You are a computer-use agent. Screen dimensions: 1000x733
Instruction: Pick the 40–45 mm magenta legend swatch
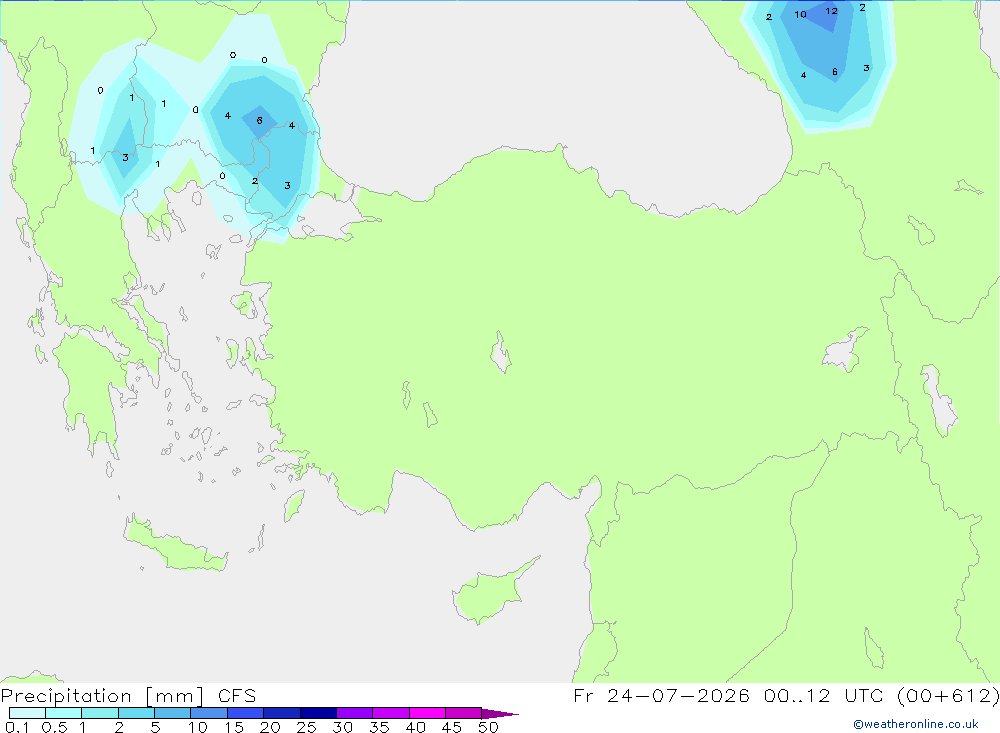coord(427,713)
